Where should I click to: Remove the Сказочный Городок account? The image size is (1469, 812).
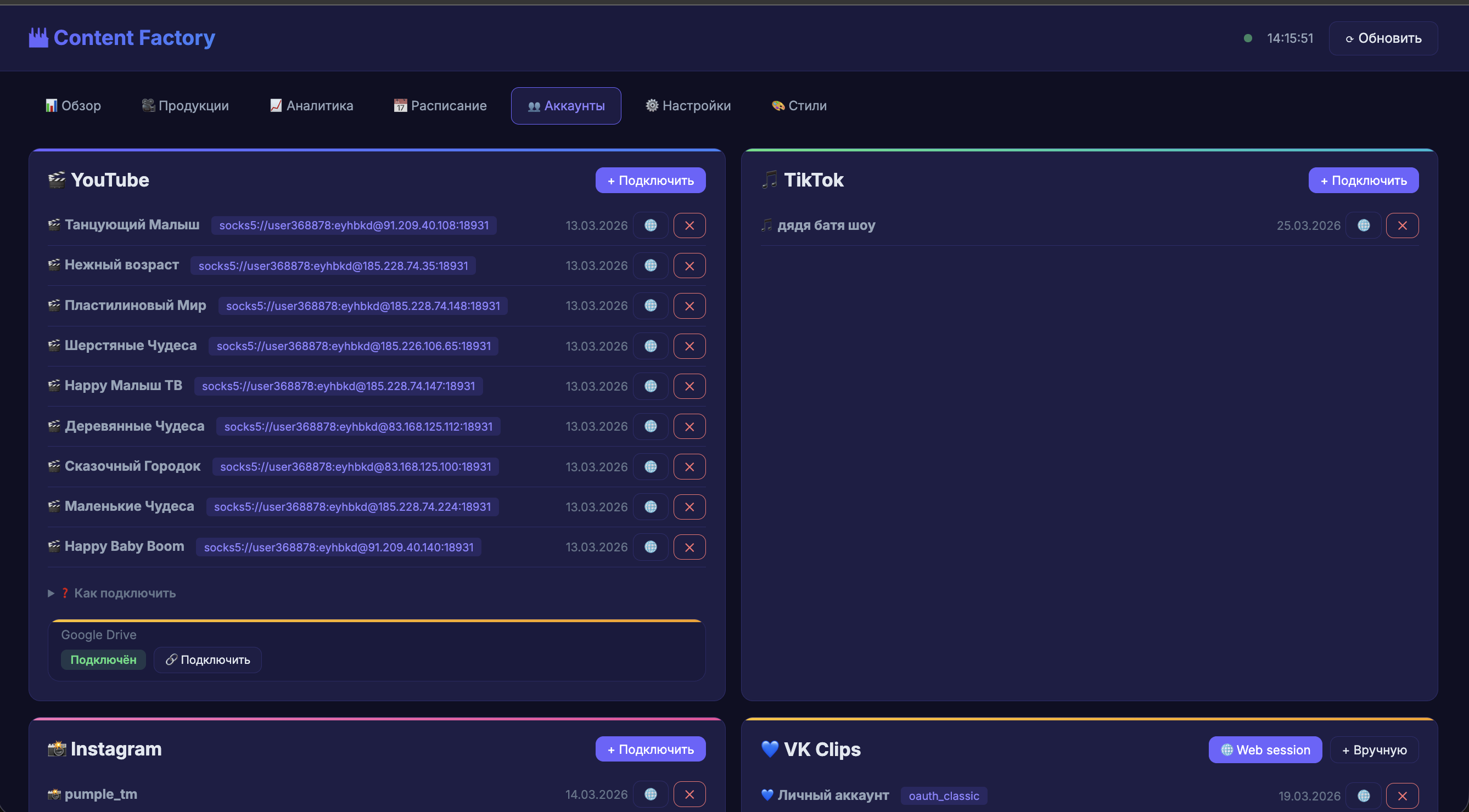tap(689, 467)
